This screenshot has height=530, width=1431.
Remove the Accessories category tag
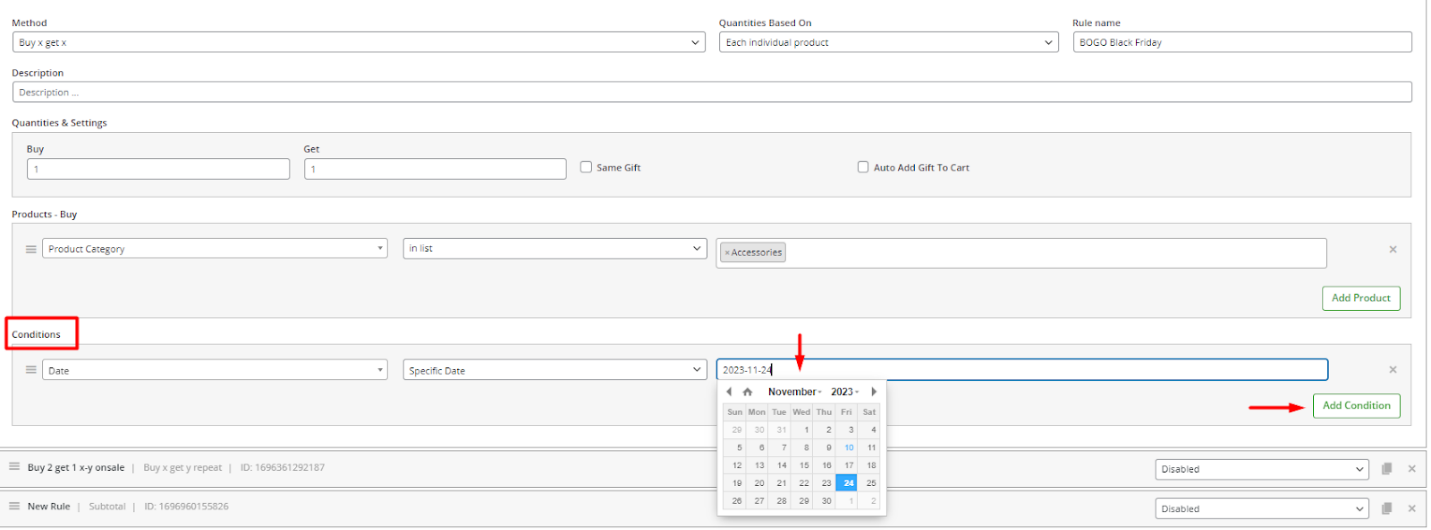[x=727, y=253]
